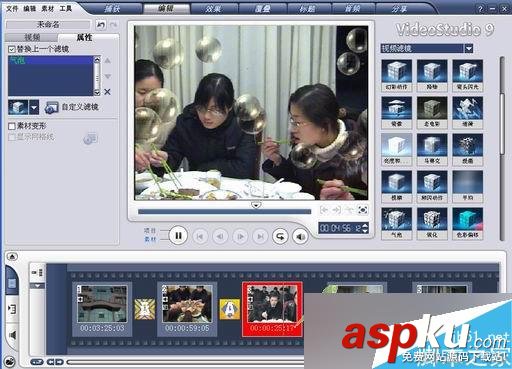Select the 老电影 old film filter
The height and width of the screenshot is (369, 512).
432,112
